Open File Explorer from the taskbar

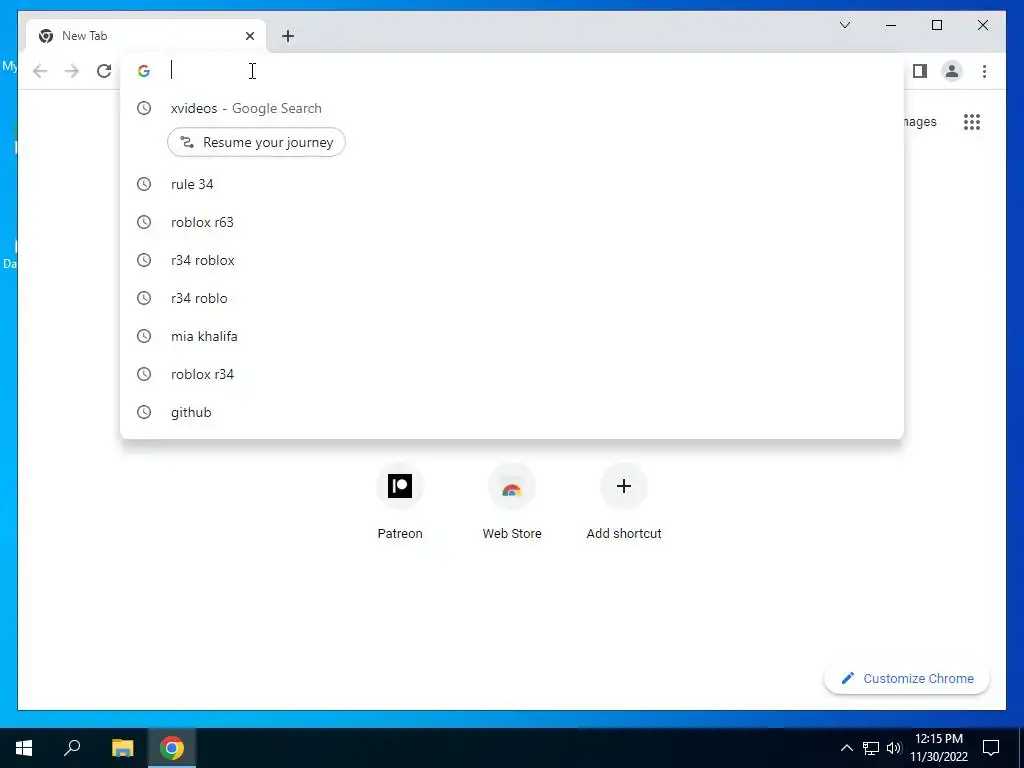[x=122, y=748]
